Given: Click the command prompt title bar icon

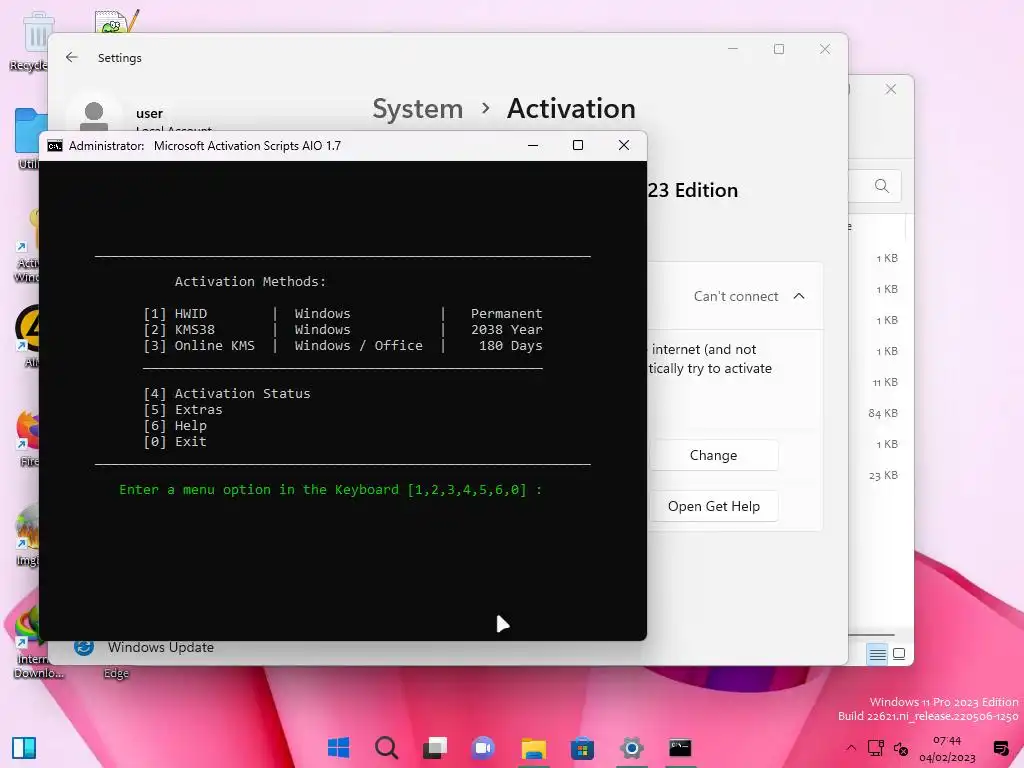Looking at the screenshot, I should pyautogui.click(x=55, y=146).
